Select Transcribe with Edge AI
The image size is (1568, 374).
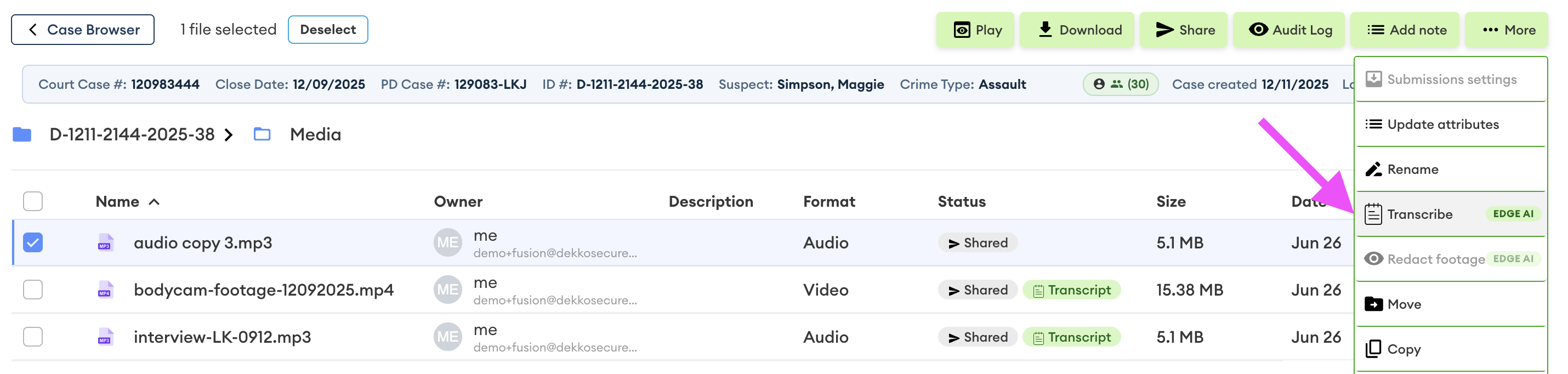pos(1451,214)
